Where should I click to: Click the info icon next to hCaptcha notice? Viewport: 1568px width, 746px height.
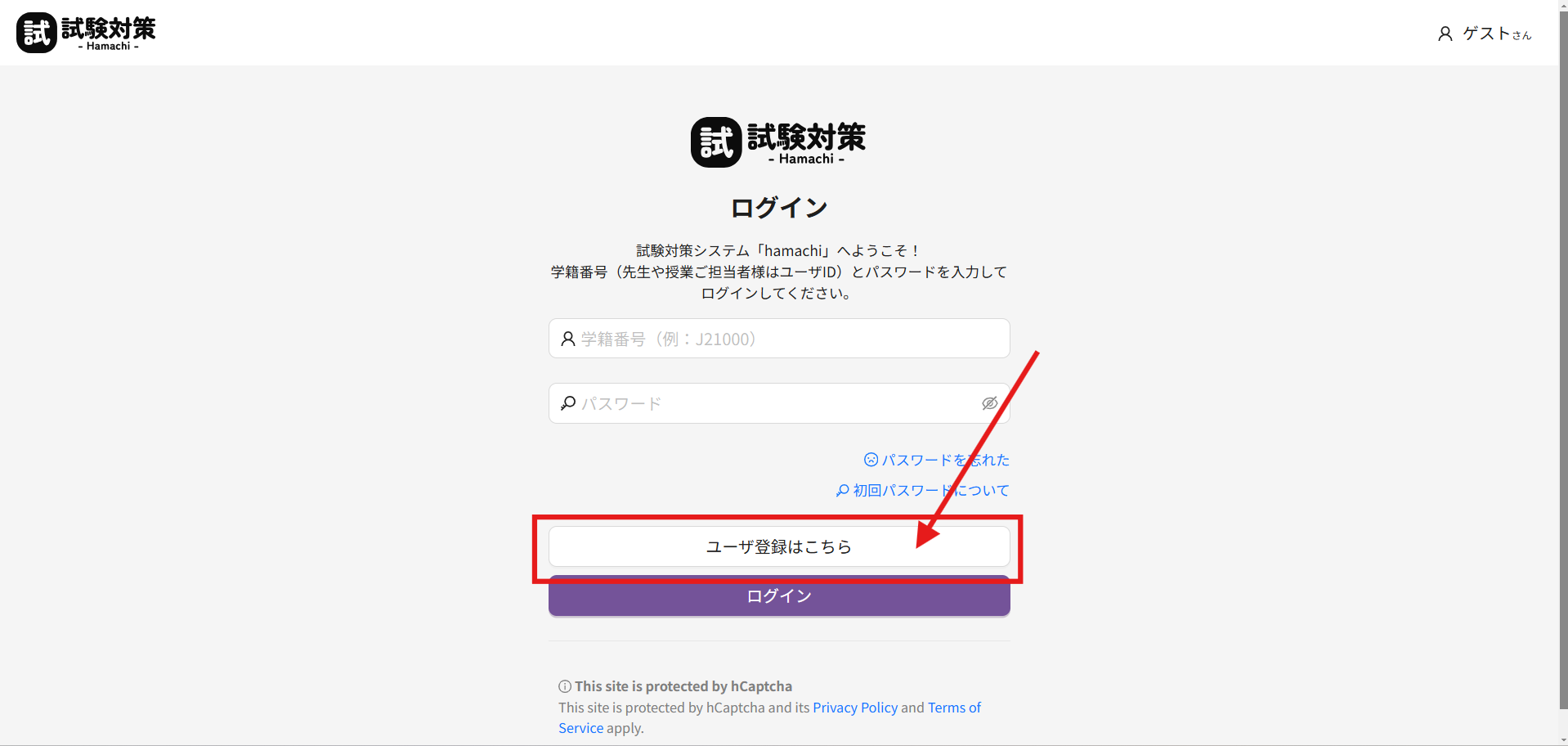(565, 686)
